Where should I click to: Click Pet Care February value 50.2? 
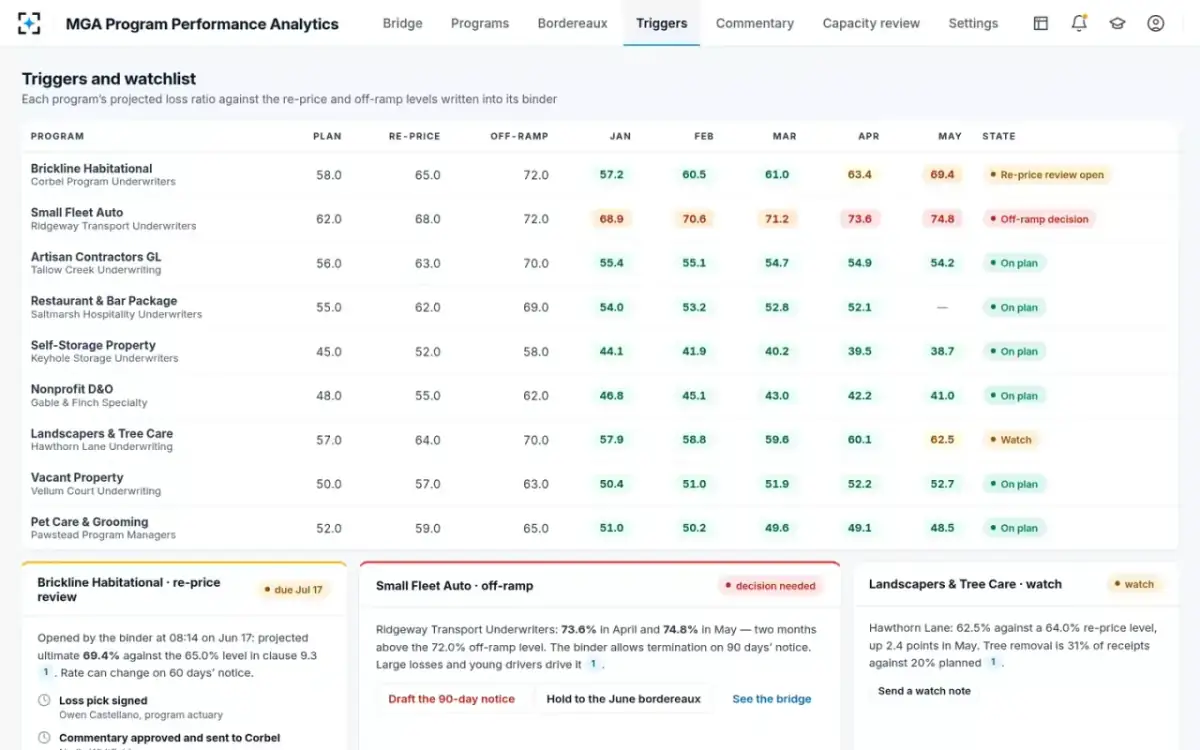[x=694, y=528]
